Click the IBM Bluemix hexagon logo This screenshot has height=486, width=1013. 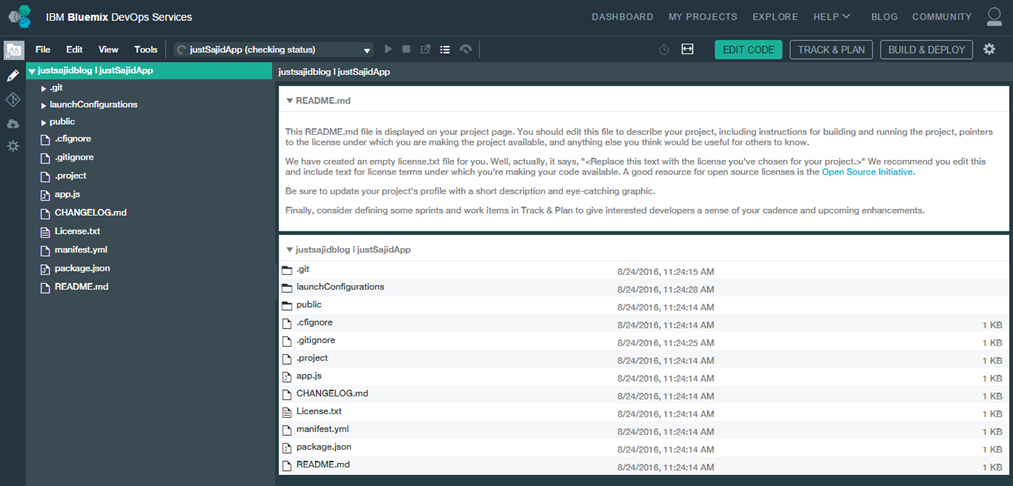20,17
